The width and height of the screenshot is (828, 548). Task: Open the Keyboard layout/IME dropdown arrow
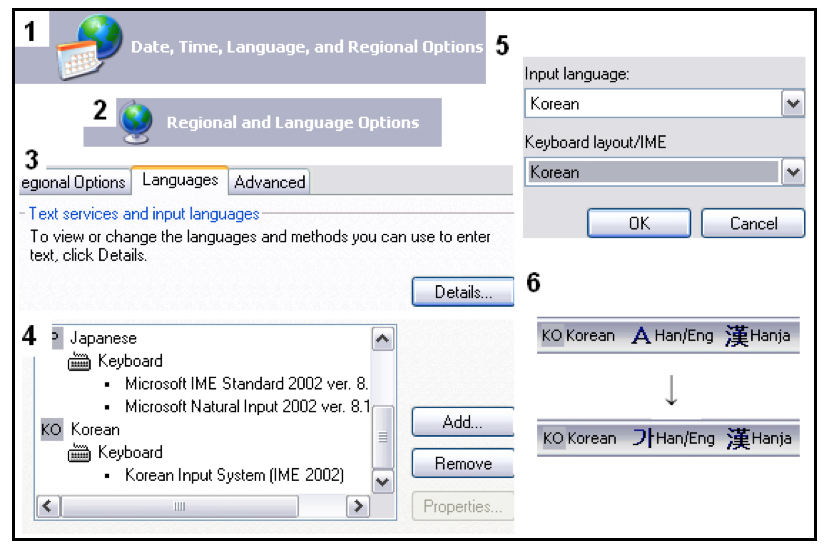point(793,172)
